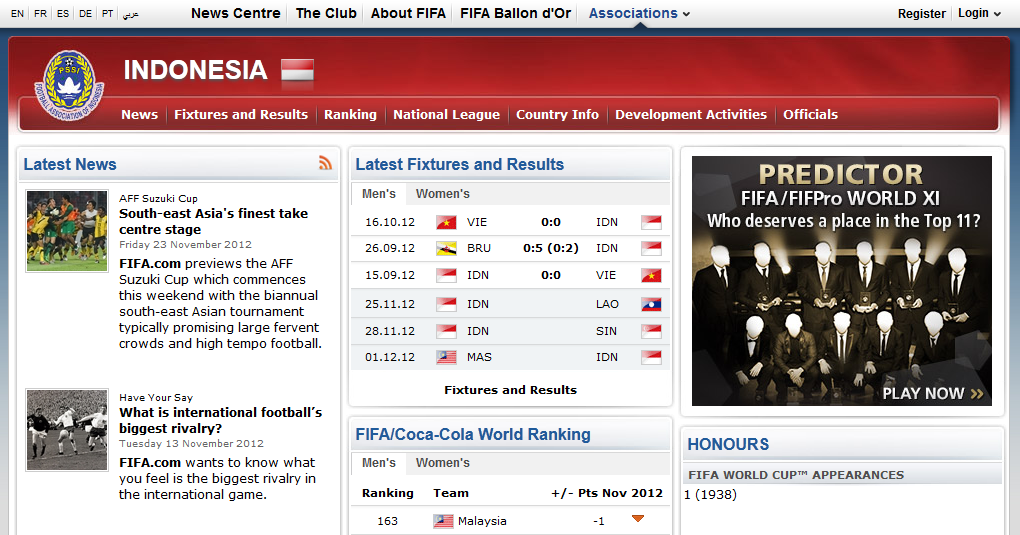Open the Development Activities nav tab

pyautogui.click(x=691, y=115)
